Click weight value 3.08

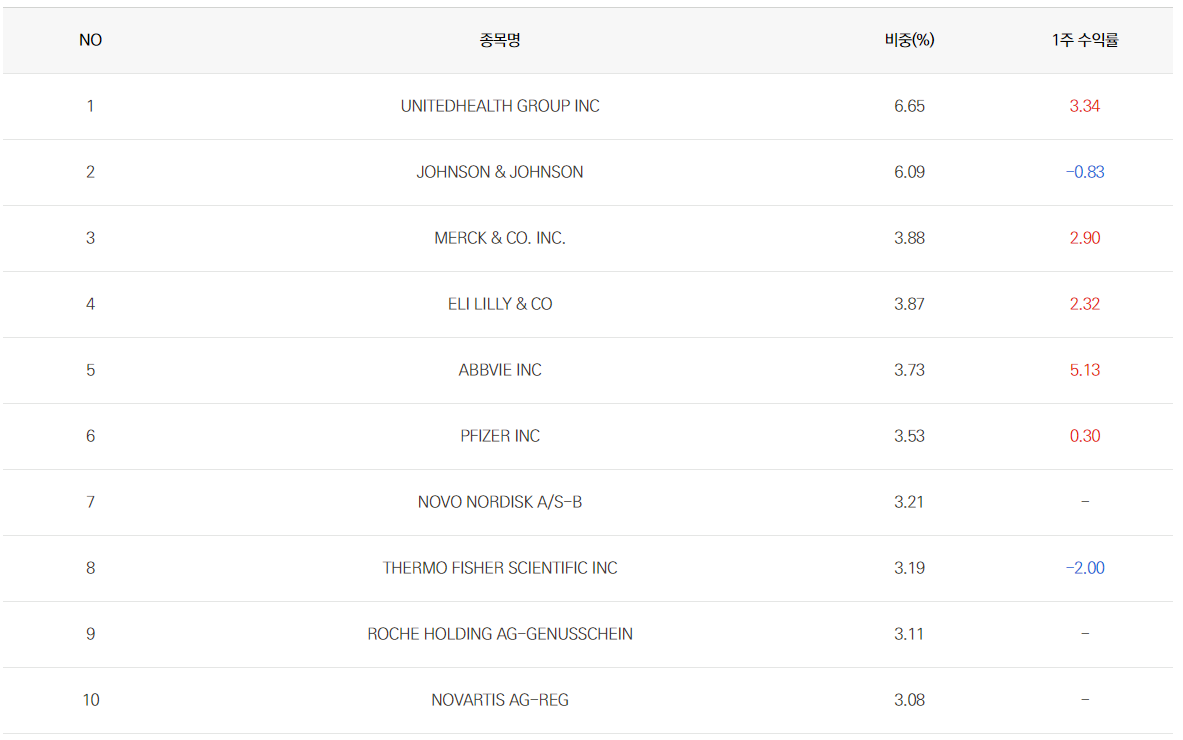pos(909,700)
